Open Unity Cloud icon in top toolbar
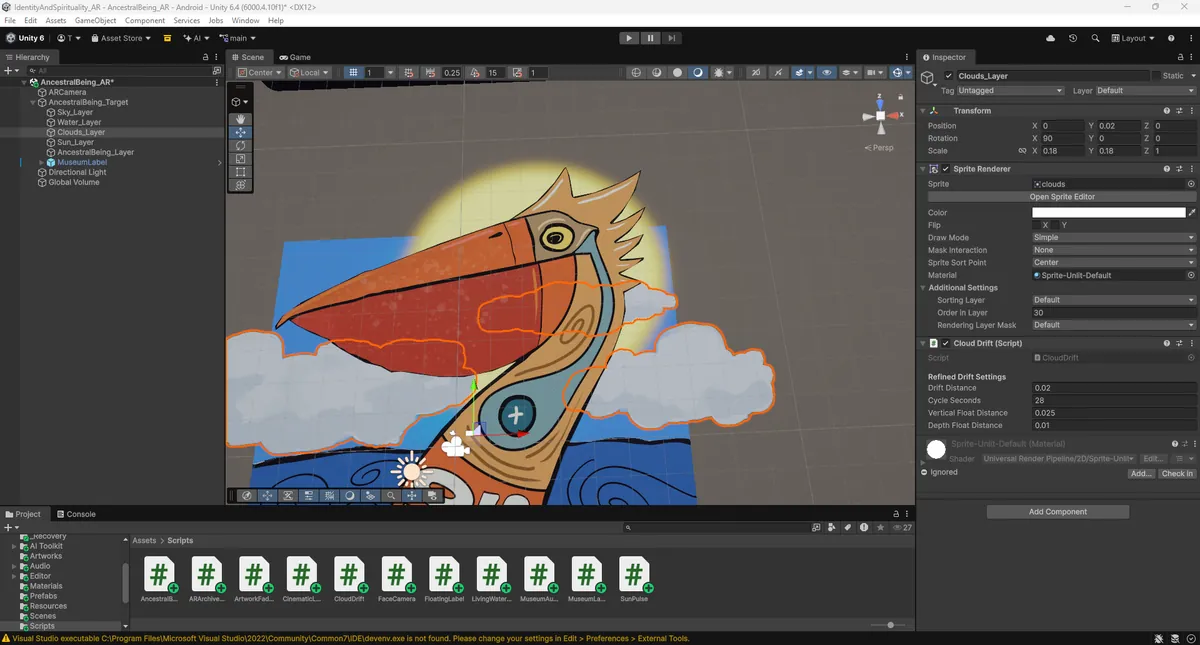 [1050, 38]
